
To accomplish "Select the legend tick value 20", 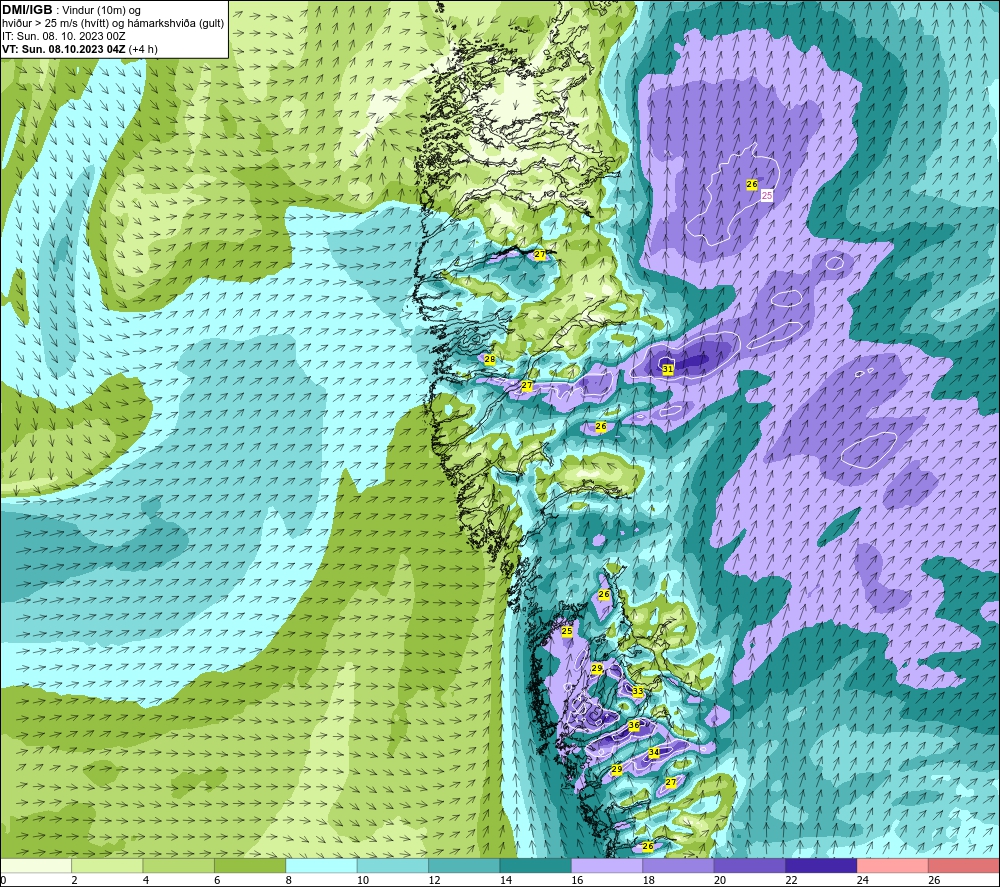I will pos(720,880).
